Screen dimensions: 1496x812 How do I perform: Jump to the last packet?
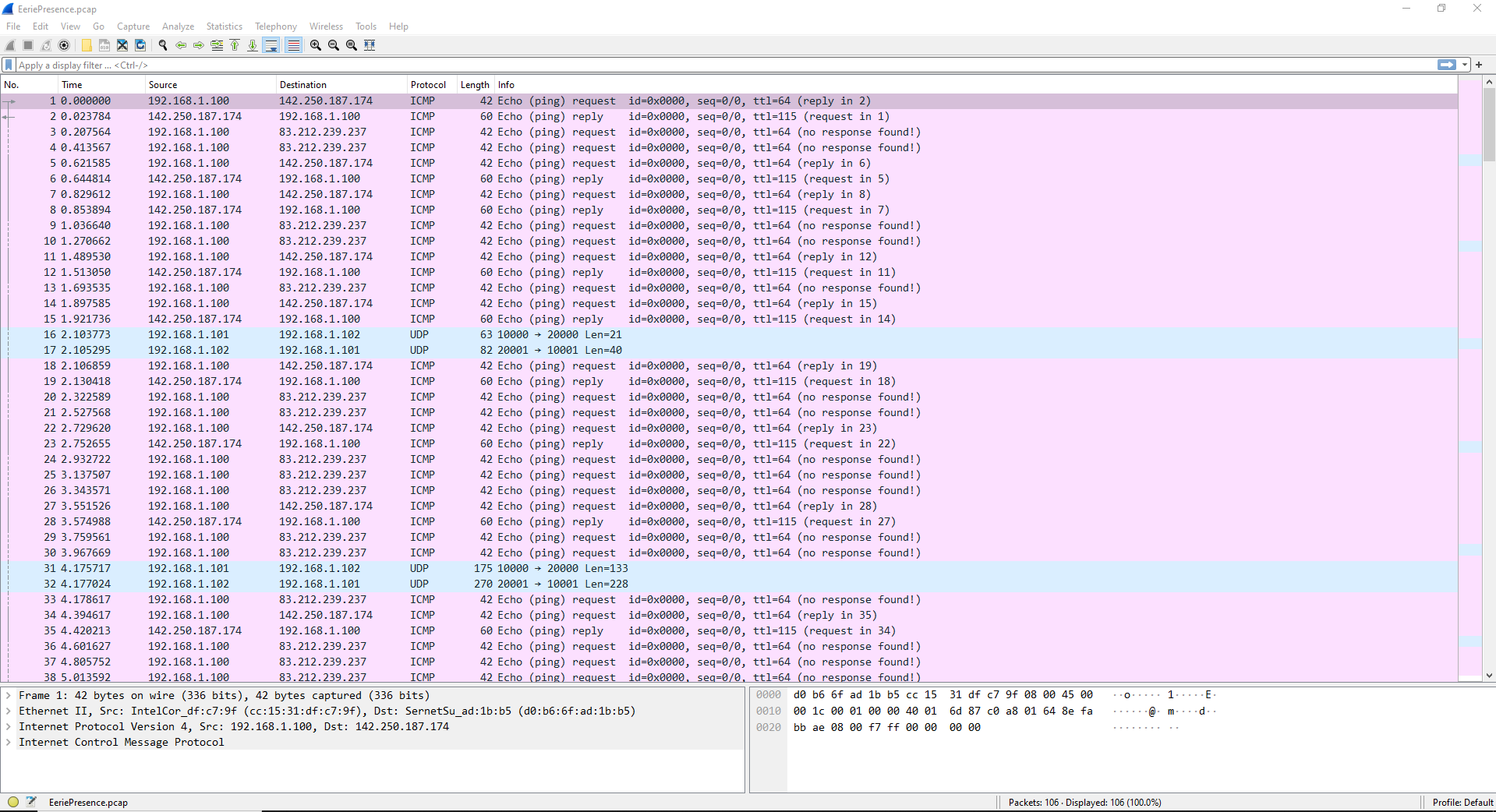pyautogui.click(x=253, y=45)
